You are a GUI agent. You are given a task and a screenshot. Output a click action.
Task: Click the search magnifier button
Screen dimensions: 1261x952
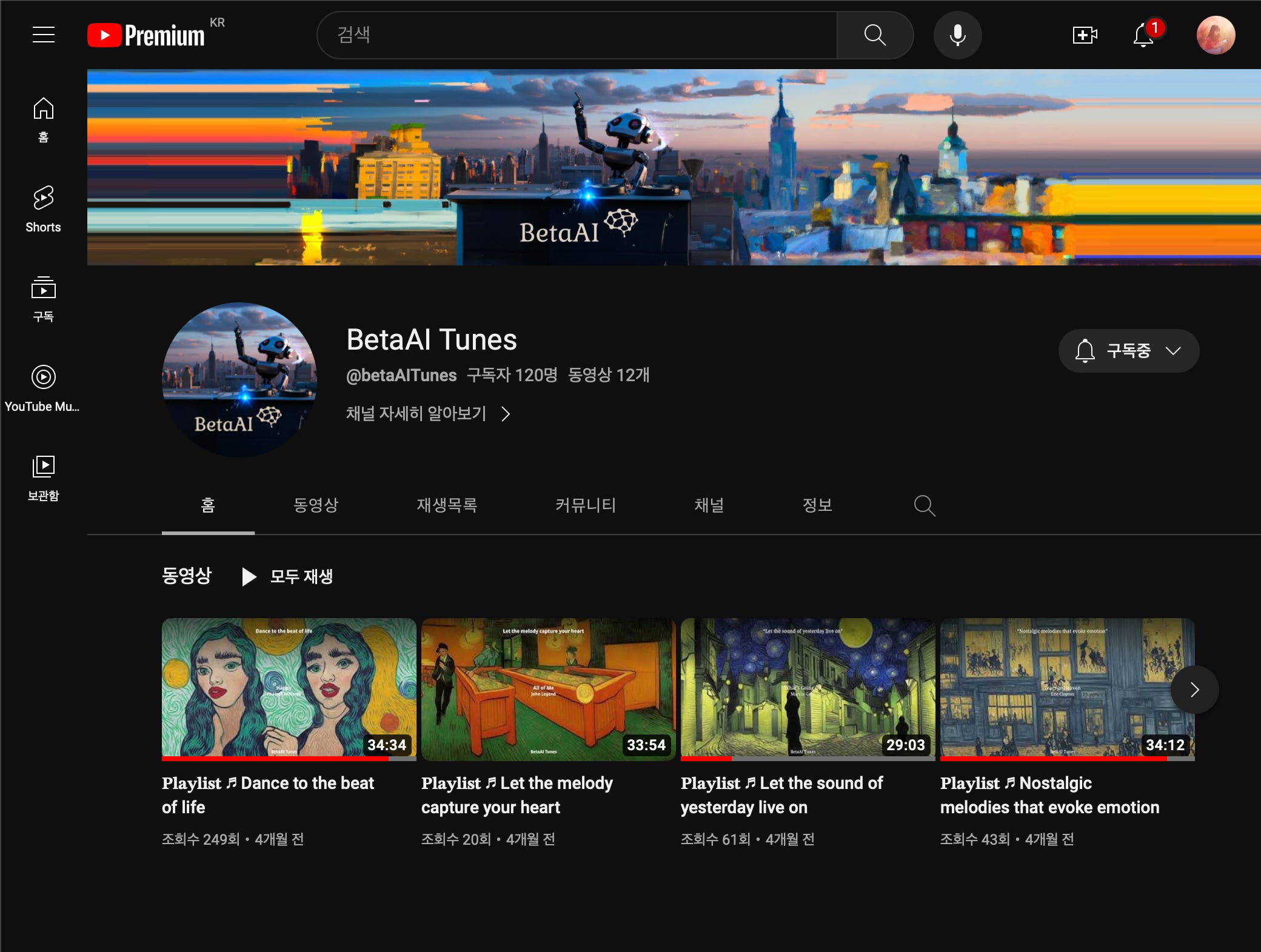874,35
